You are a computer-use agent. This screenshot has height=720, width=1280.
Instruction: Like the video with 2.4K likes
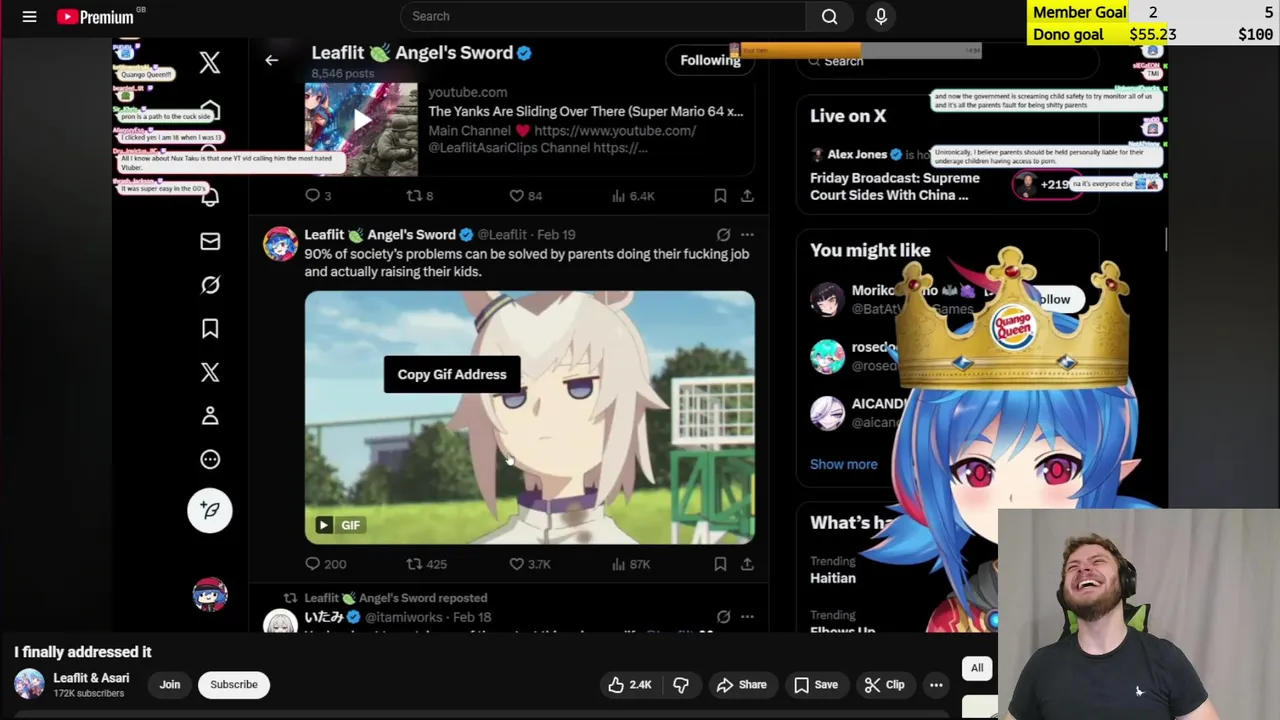[629, 684]
